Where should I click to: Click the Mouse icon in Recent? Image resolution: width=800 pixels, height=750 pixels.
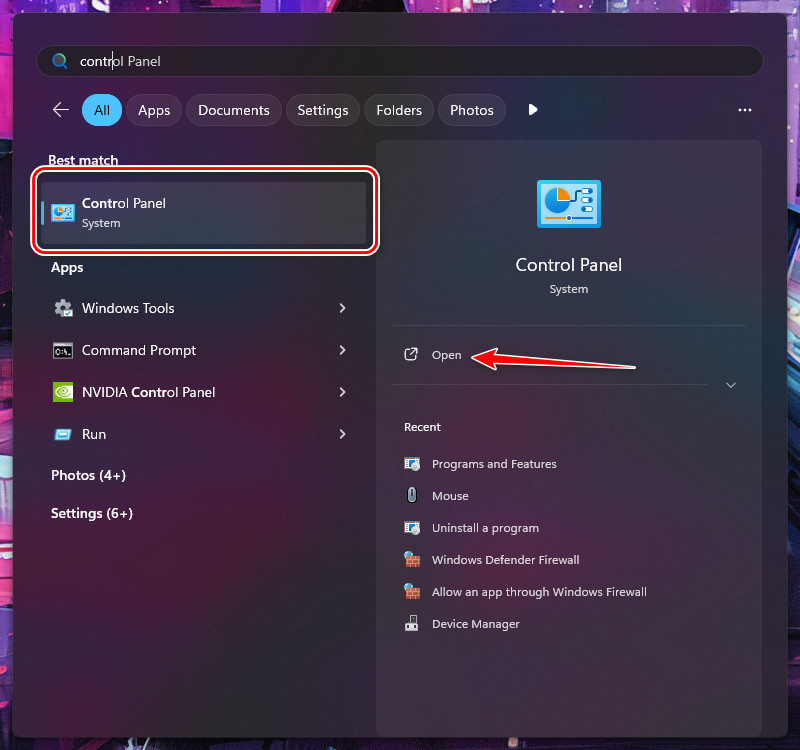(x=412, y=495)
